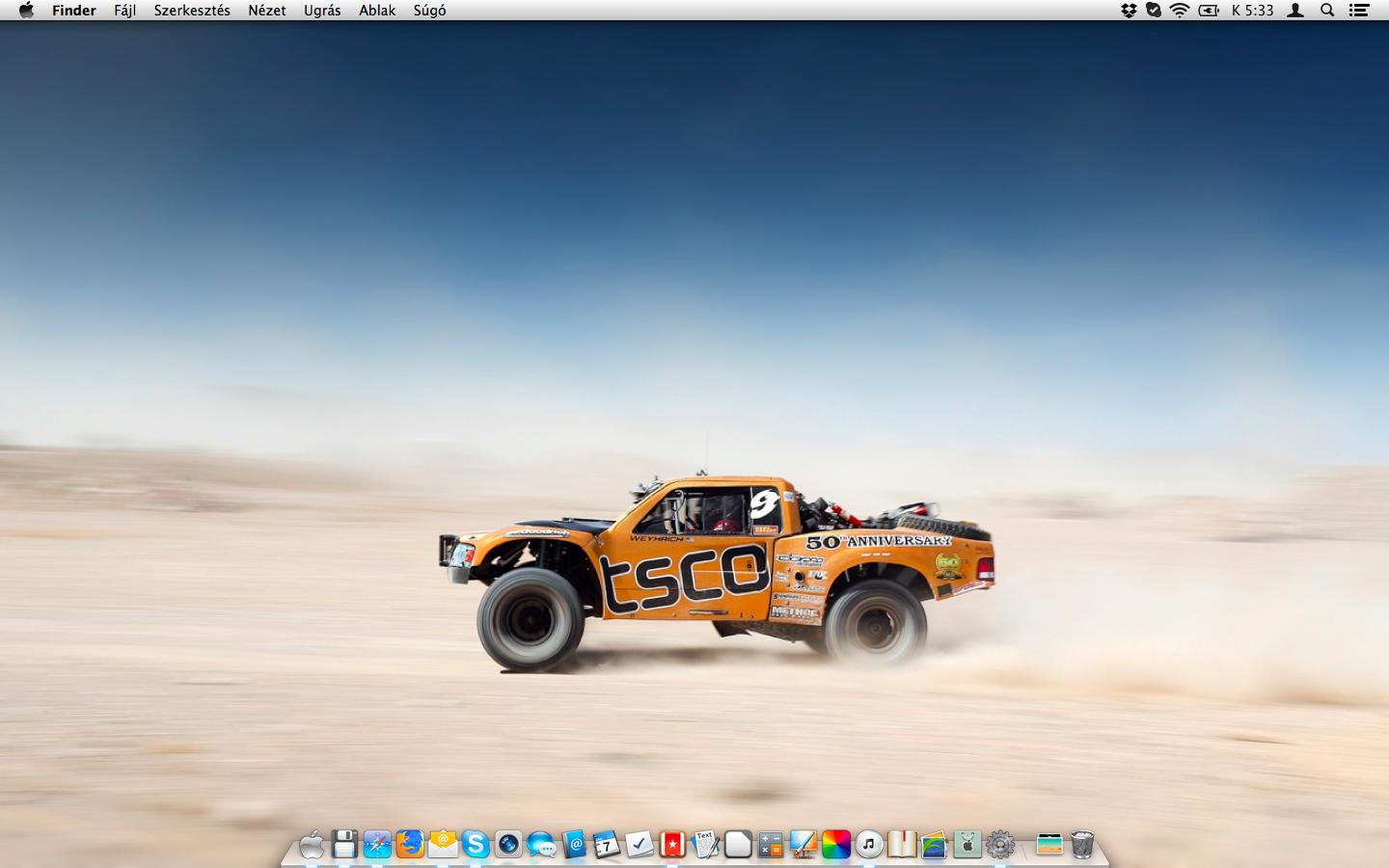The image size is (1389, 868).
Task: Open Calendar showing 7 in Dock
Action: (x=607, y=845)
